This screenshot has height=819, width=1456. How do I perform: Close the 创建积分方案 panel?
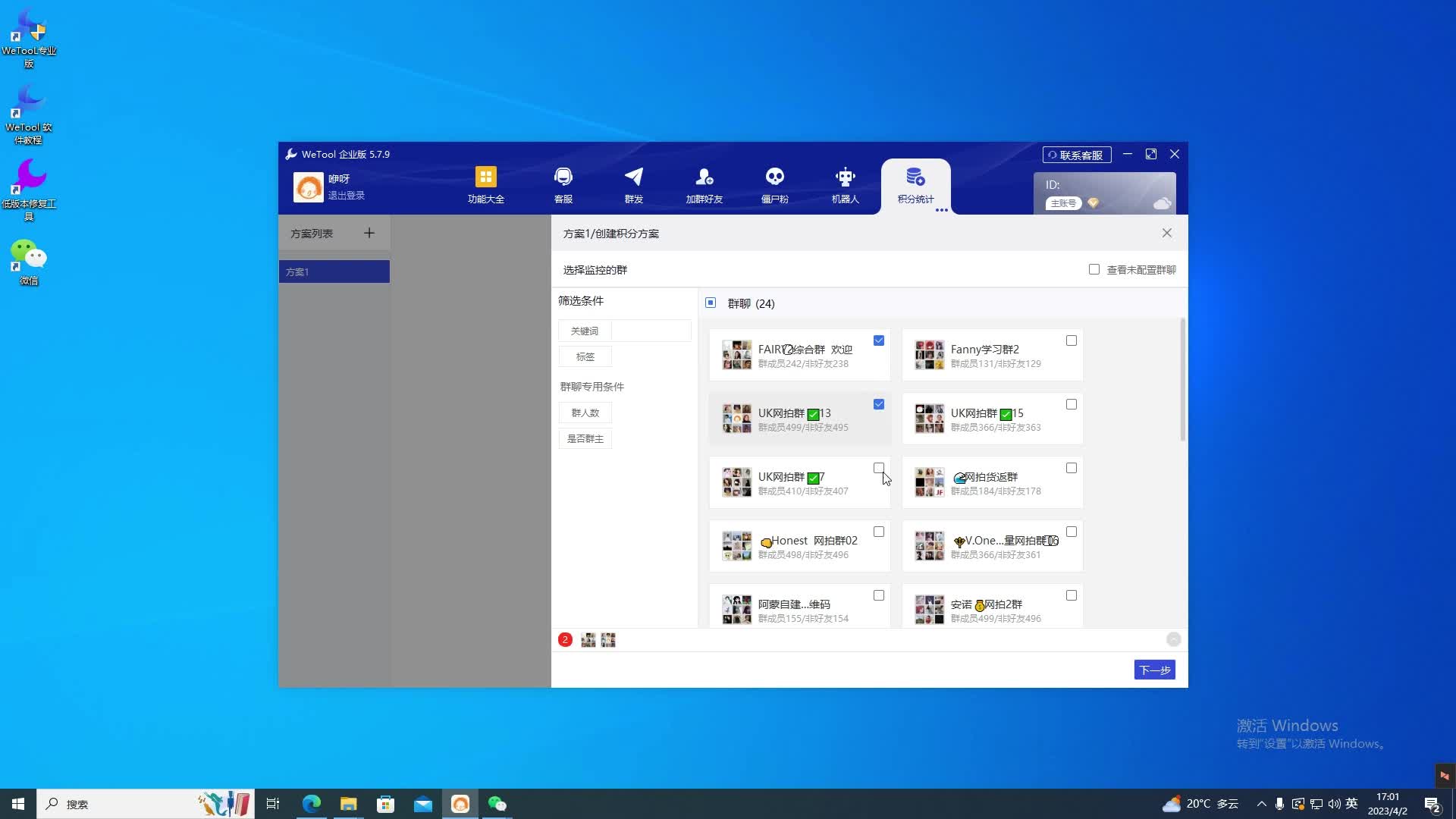click(1166, 233)
